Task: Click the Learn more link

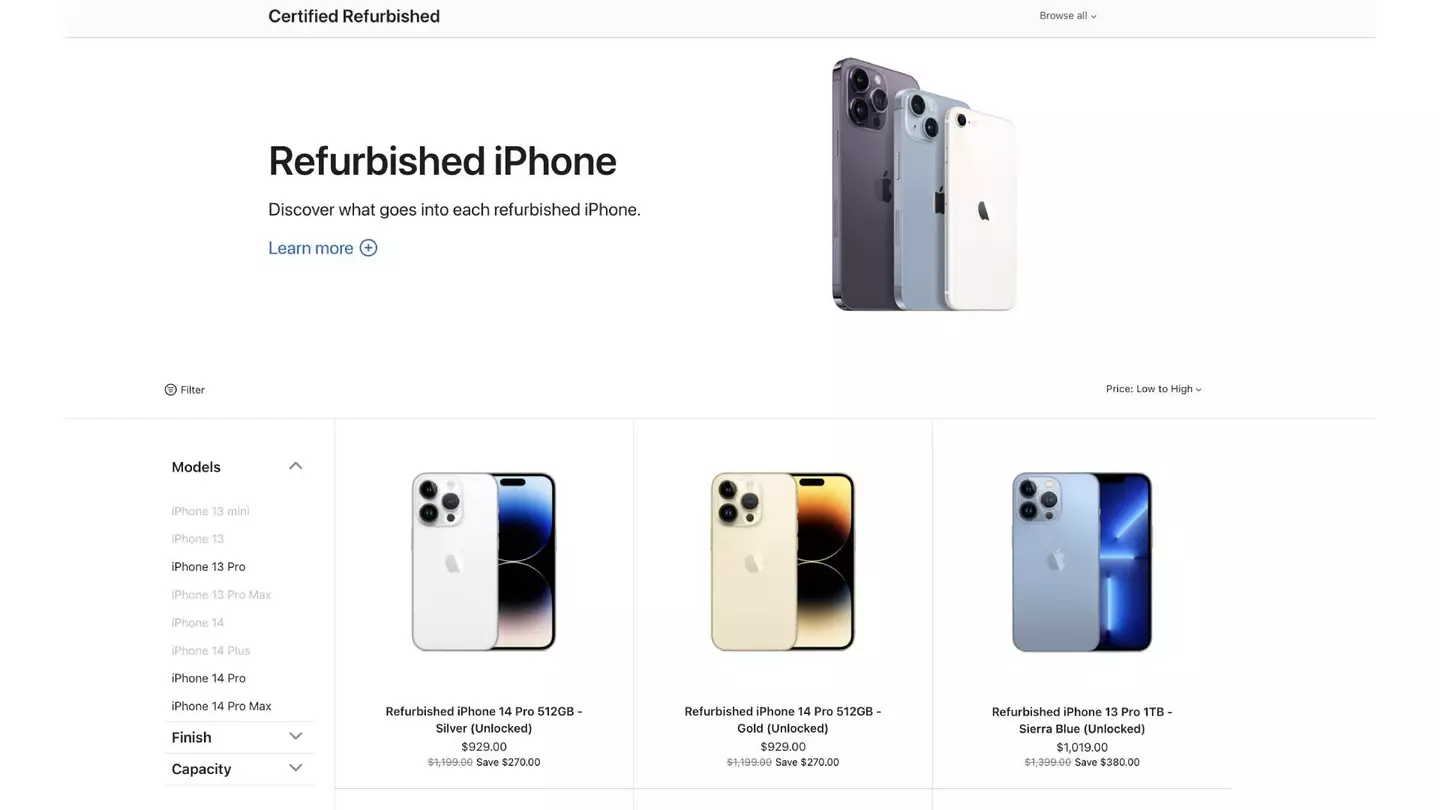Action: 310,248
